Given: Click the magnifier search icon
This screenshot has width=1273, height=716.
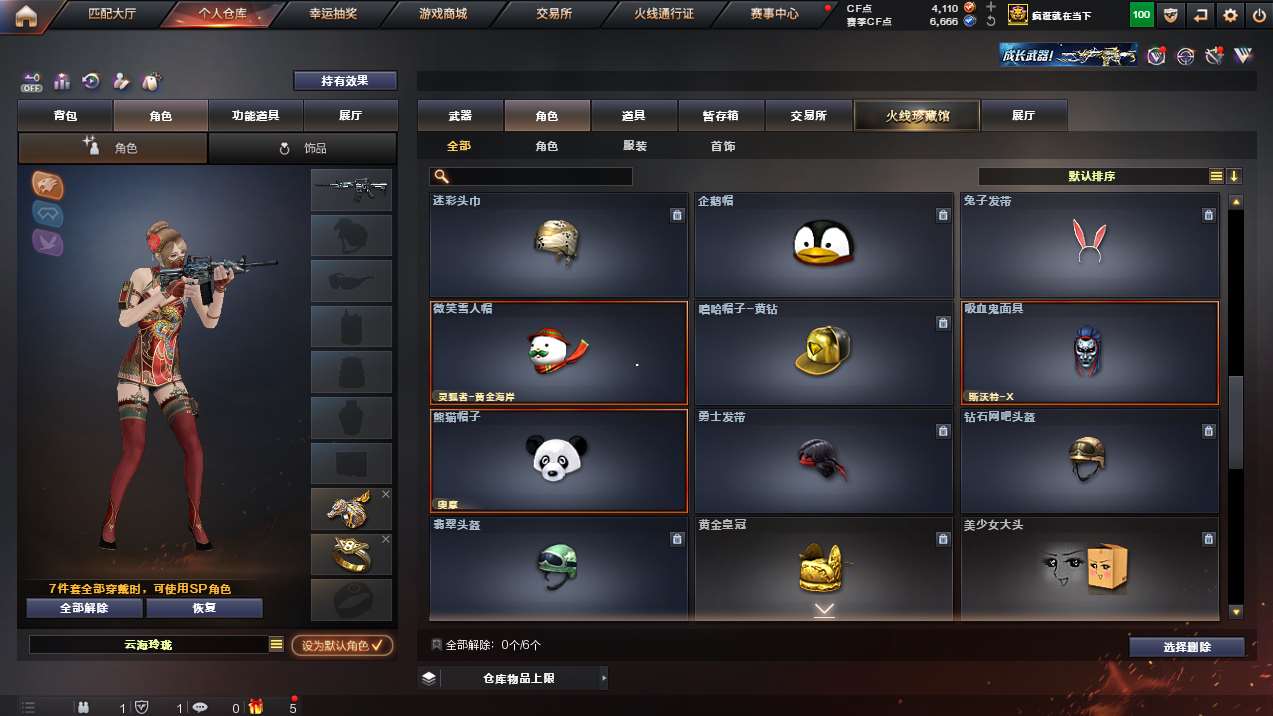Looking at the screenshot, I should pos(441,176).
